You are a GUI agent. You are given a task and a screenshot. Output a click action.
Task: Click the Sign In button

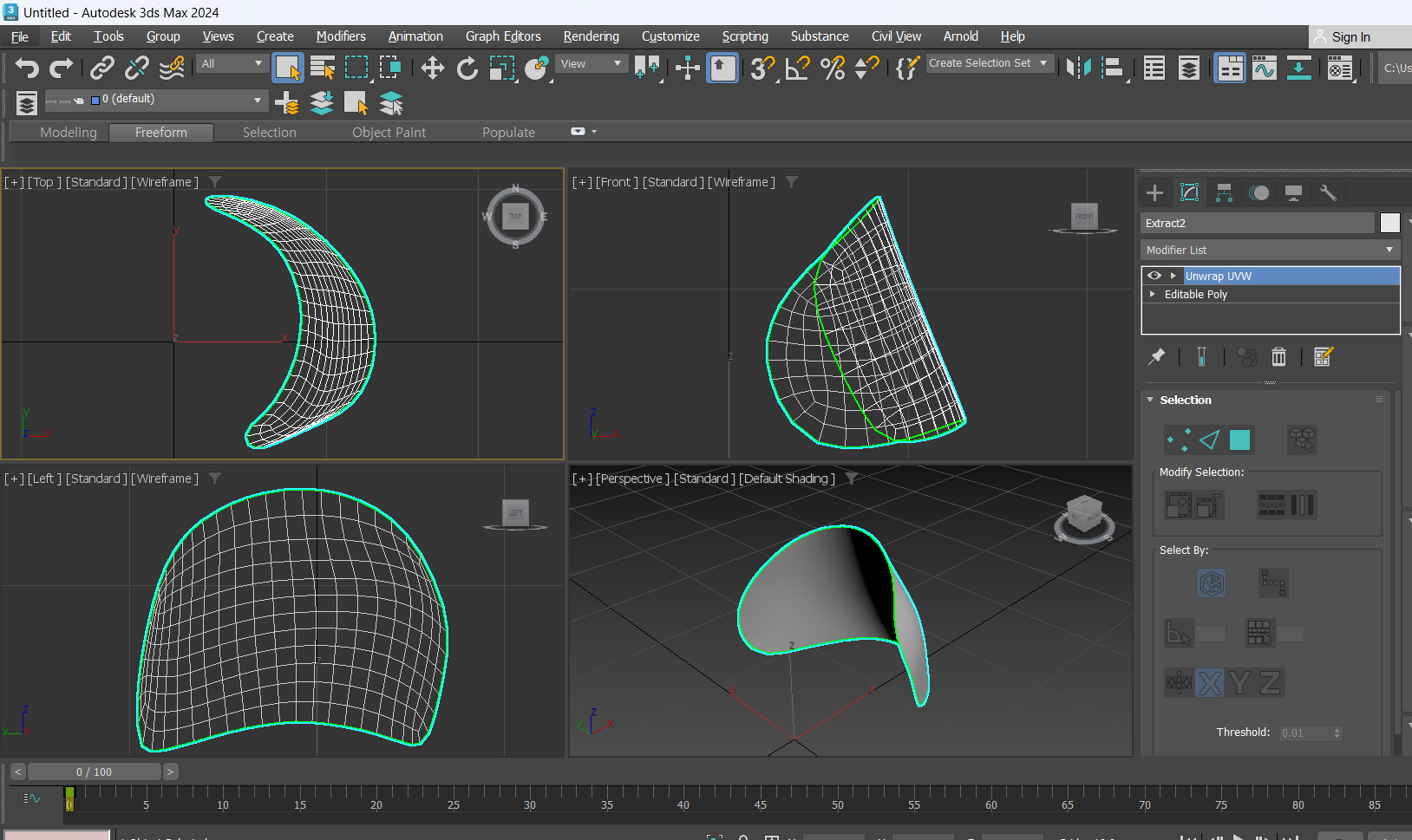tap(1350, 36)
